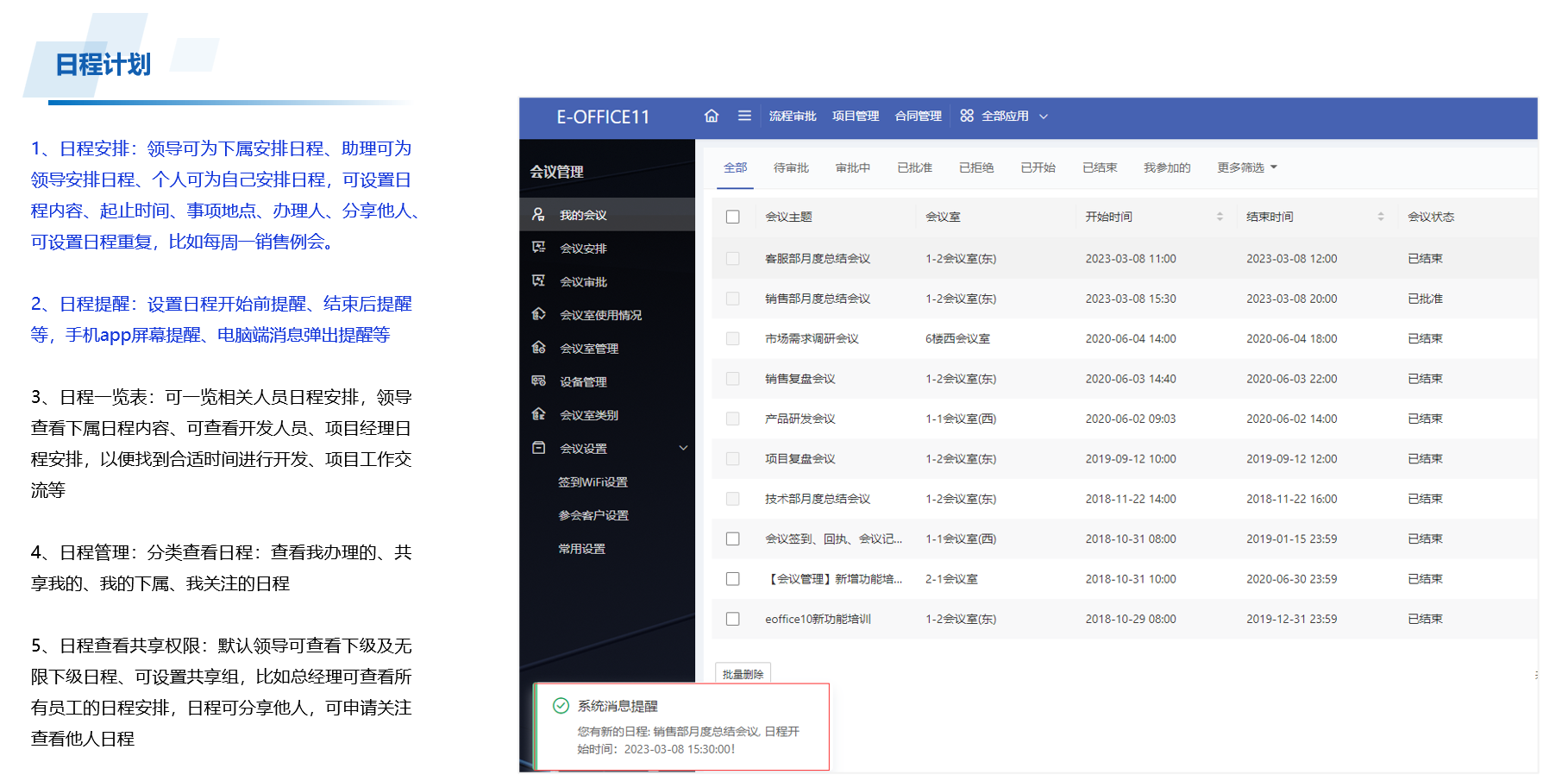Open the 更多筛选 dropdown
Screen dimensions: 1568x781
(1247, 167)
